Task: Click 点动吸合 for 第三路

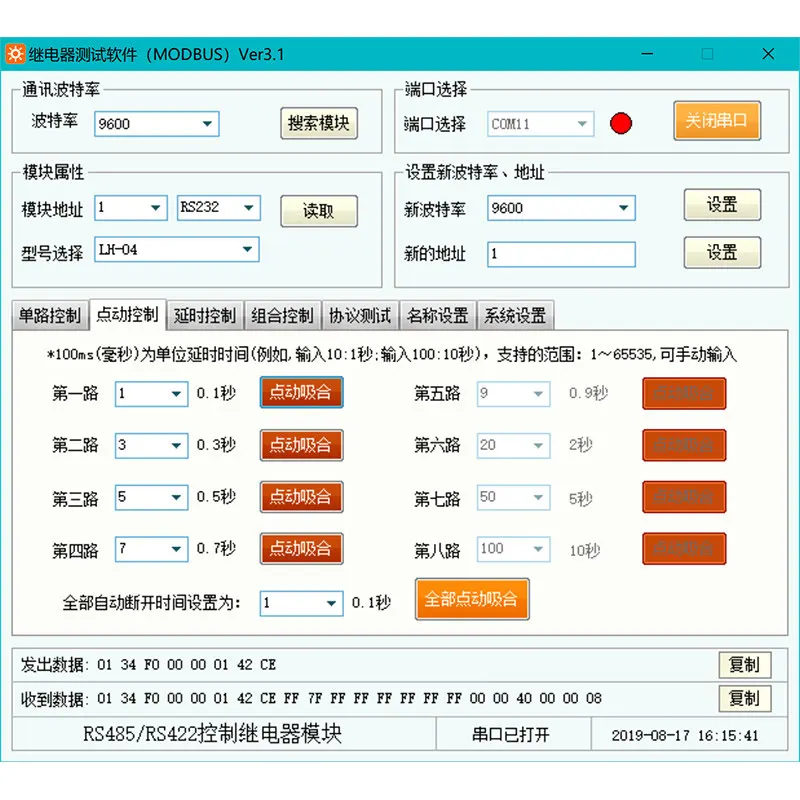Action: (302, 496)
